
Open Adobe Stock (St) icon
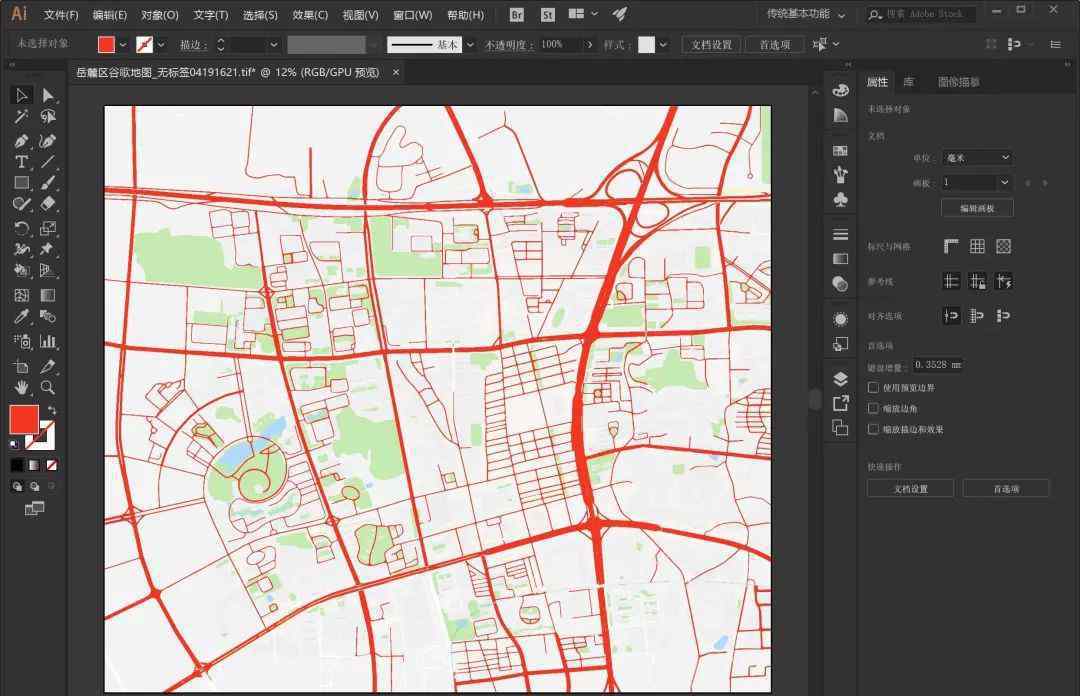point(548,14)
